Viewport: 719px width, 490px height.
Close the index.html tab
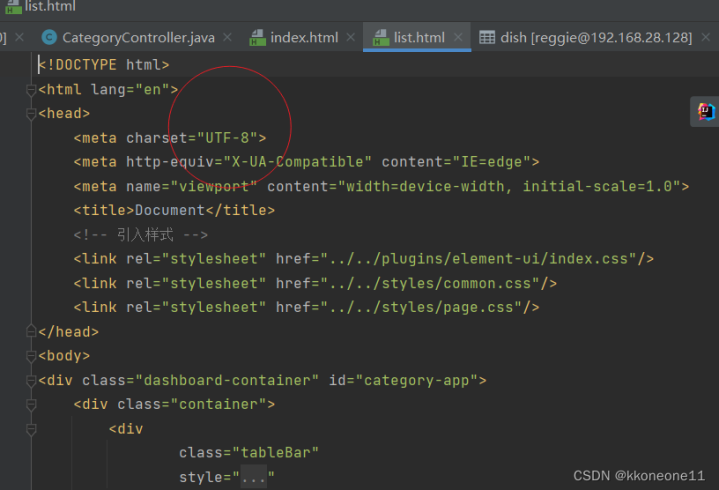[x=350, y=37]
